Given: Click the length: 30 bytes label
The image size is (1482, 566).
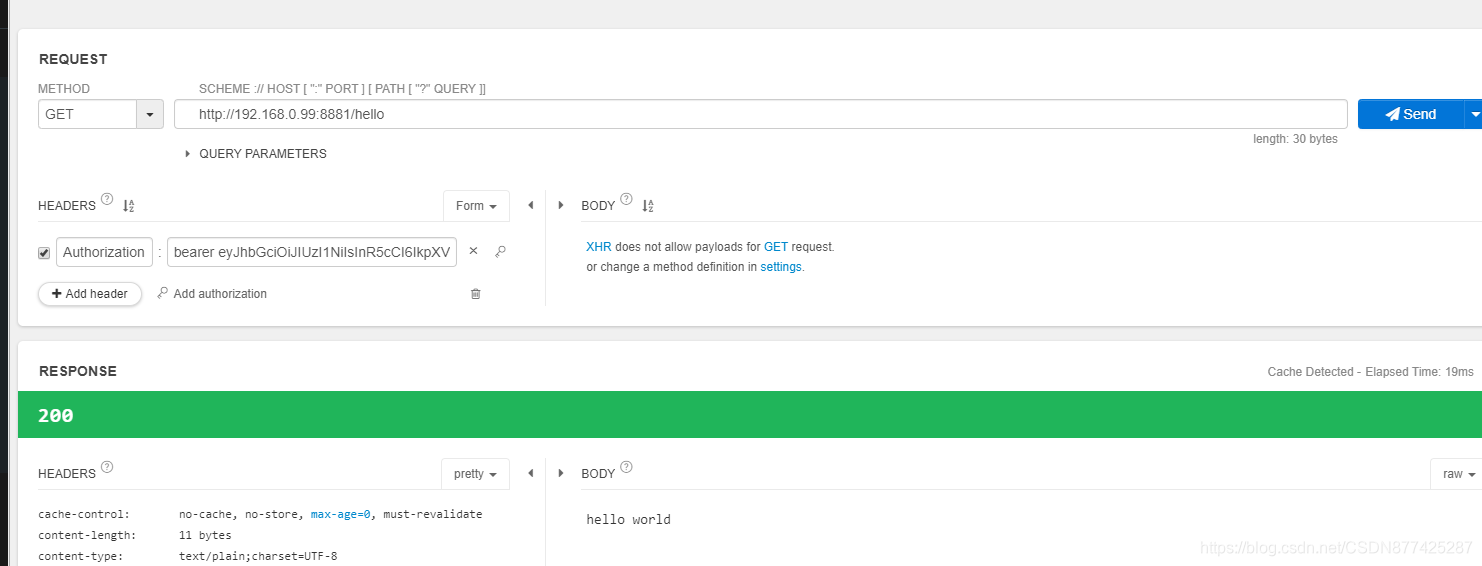Looking at the screenshot, I should point(1295,139).
